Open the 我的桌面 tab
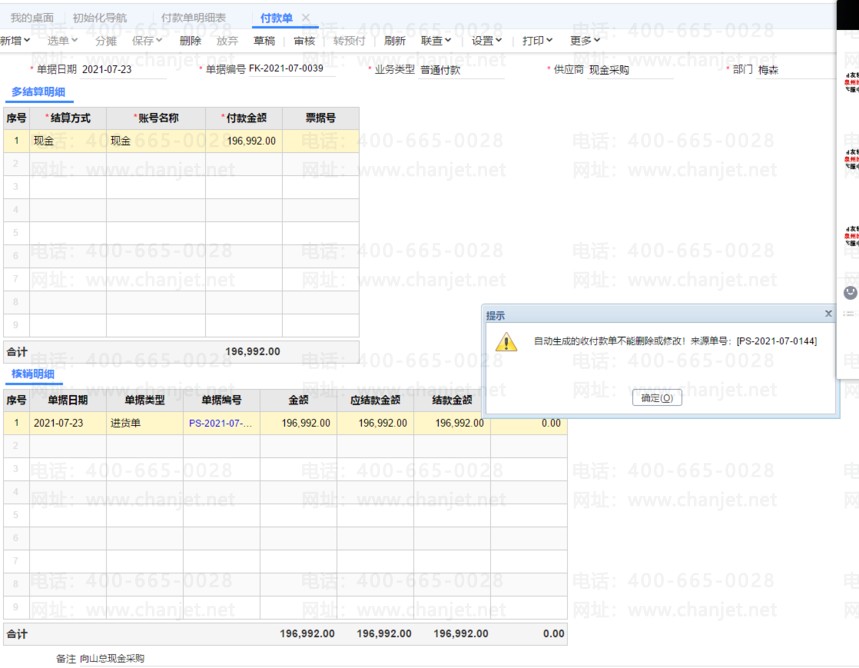This screenshot has height=668, width=859. pyautogui.click(x=32, y=18)
